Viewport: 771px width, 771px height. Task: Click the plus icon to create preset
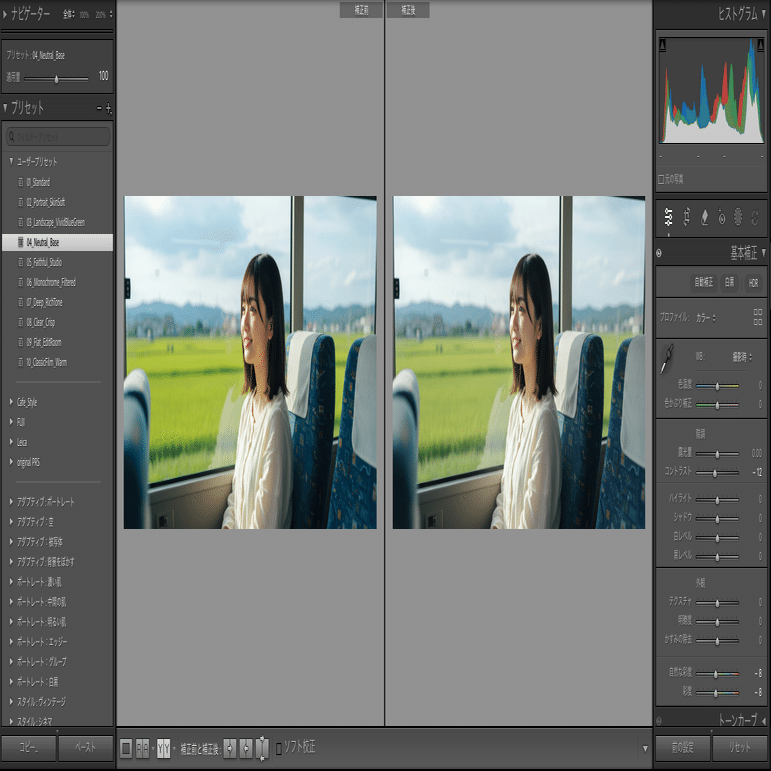[109, 108]
